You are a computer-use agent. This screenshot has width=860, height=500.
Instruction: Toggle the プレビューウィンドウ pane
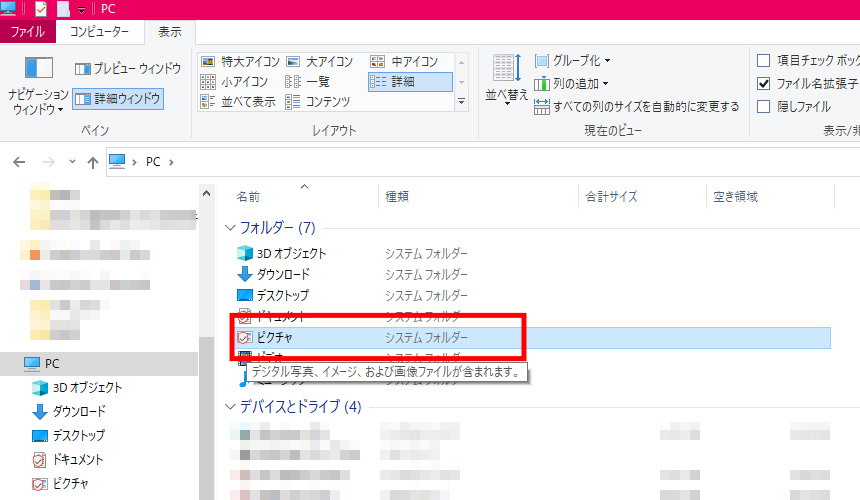pyautogui.click(x=128, y=69)
